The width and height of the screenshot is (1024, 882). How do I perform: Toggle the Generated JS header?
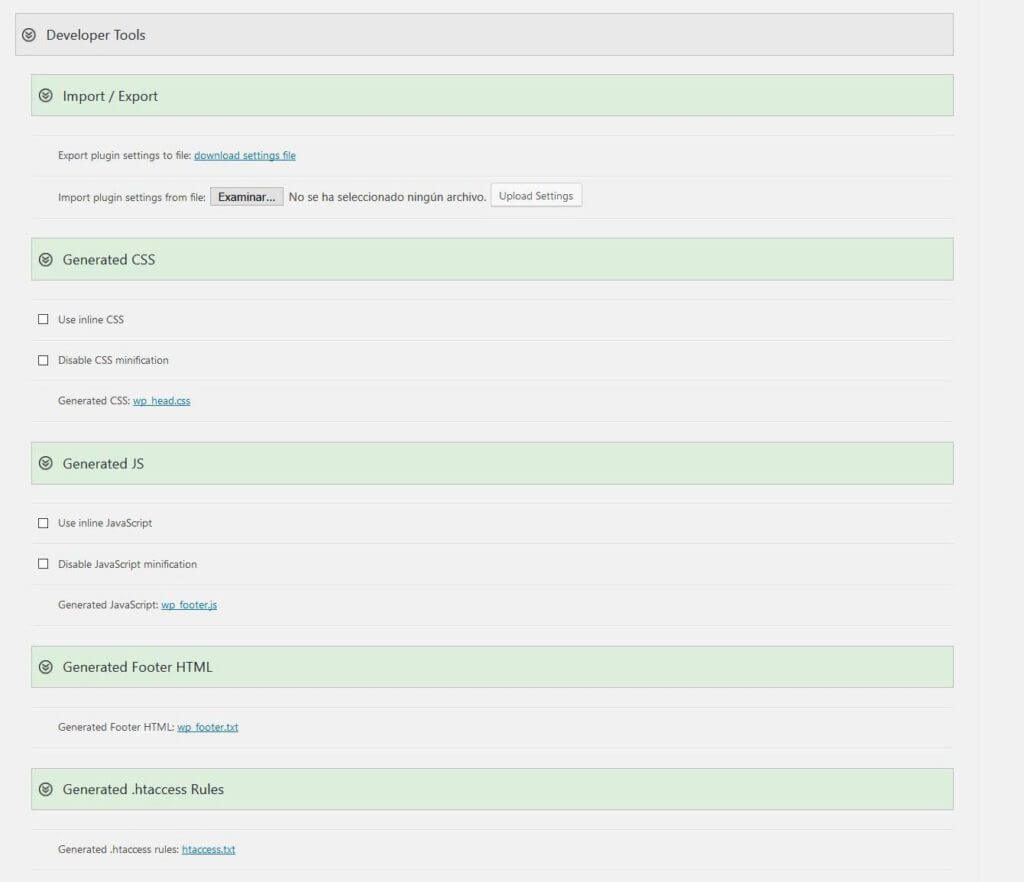492,464
